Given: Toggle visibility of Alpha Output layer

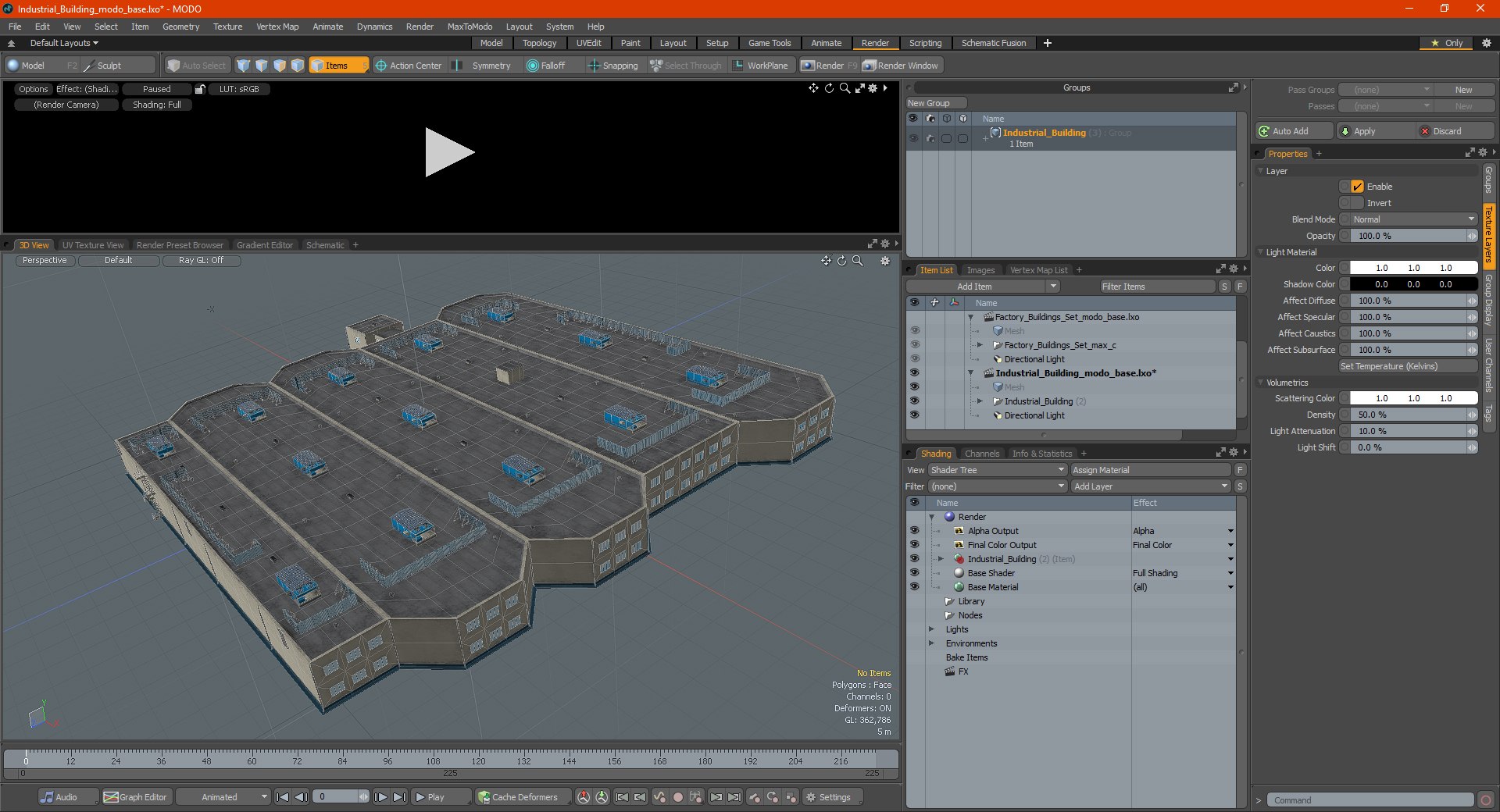Looking at the screenshot, I should click(x=914, y=530).
